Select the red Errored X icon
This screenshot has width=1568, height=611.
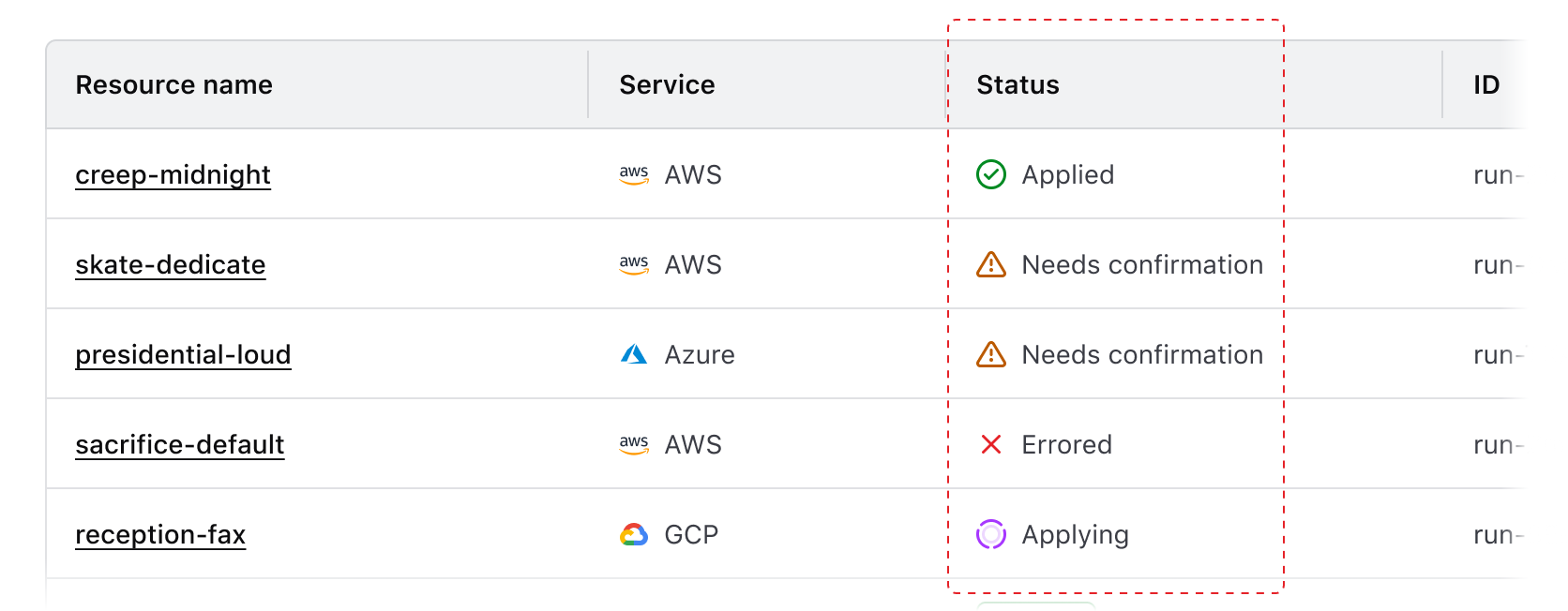[x=991, y=444]
